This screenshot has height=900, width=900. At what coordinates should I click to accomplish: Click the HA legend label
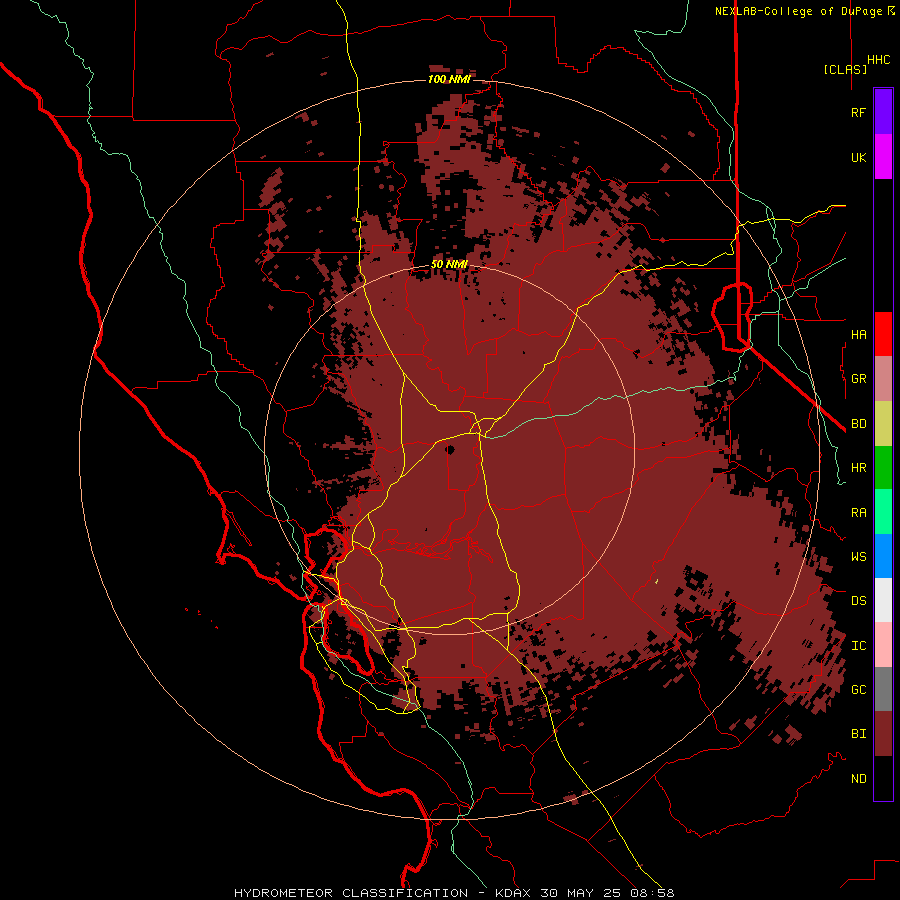(x=858, y=334)
